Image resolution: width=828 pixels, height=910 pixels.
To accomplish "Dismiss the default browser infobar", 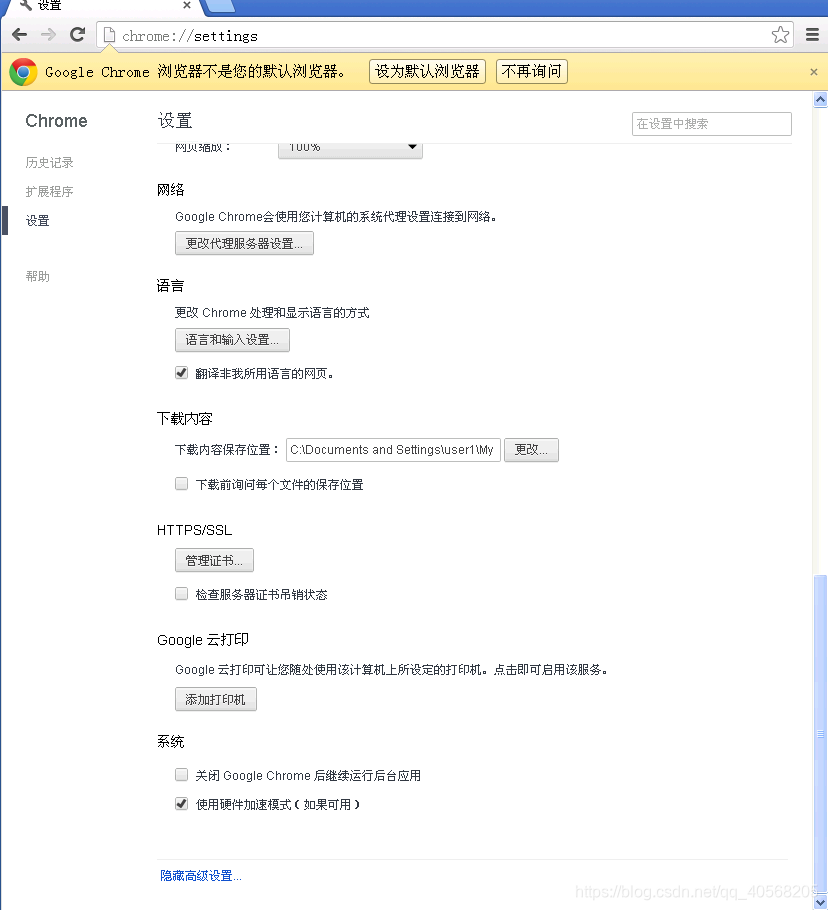I will click(813, 72).
